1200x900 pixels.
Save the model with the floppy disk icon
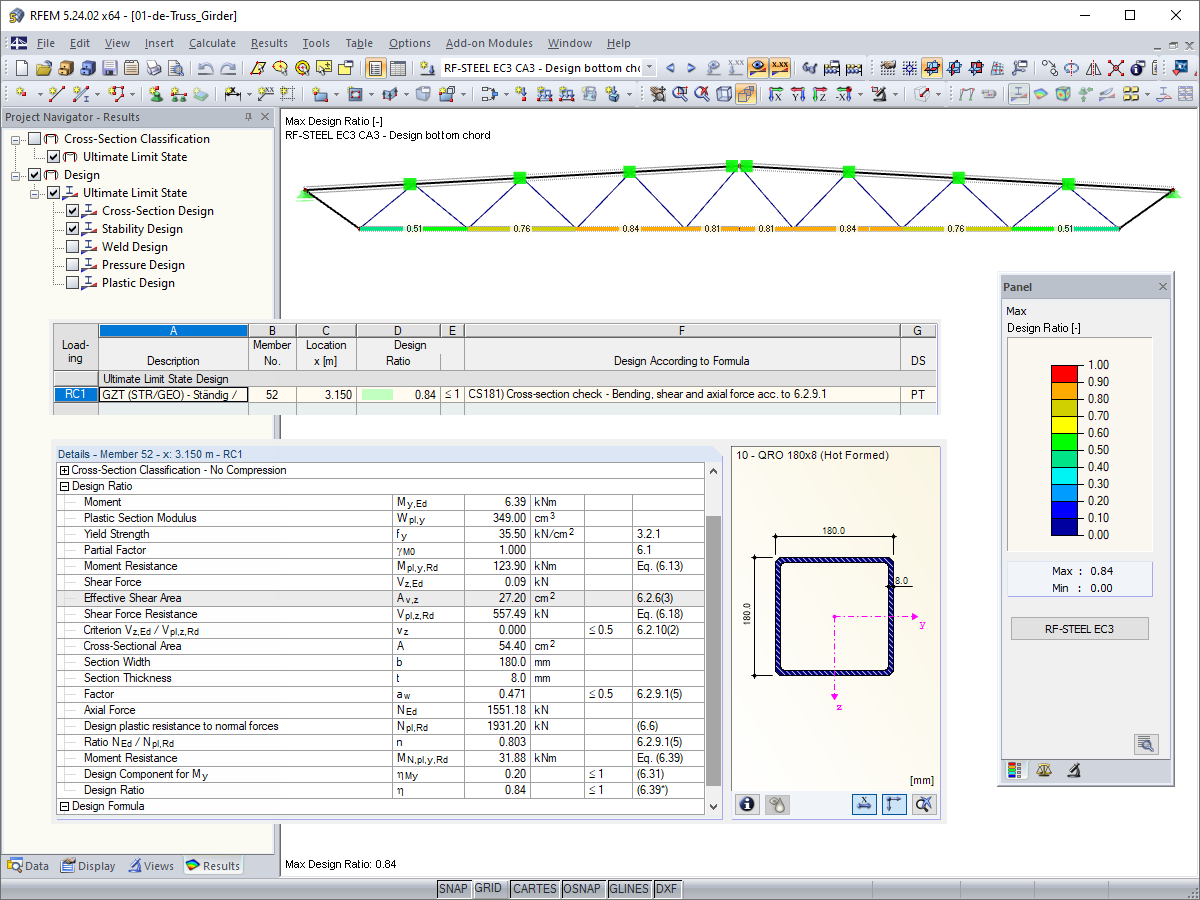coord(110,68)
